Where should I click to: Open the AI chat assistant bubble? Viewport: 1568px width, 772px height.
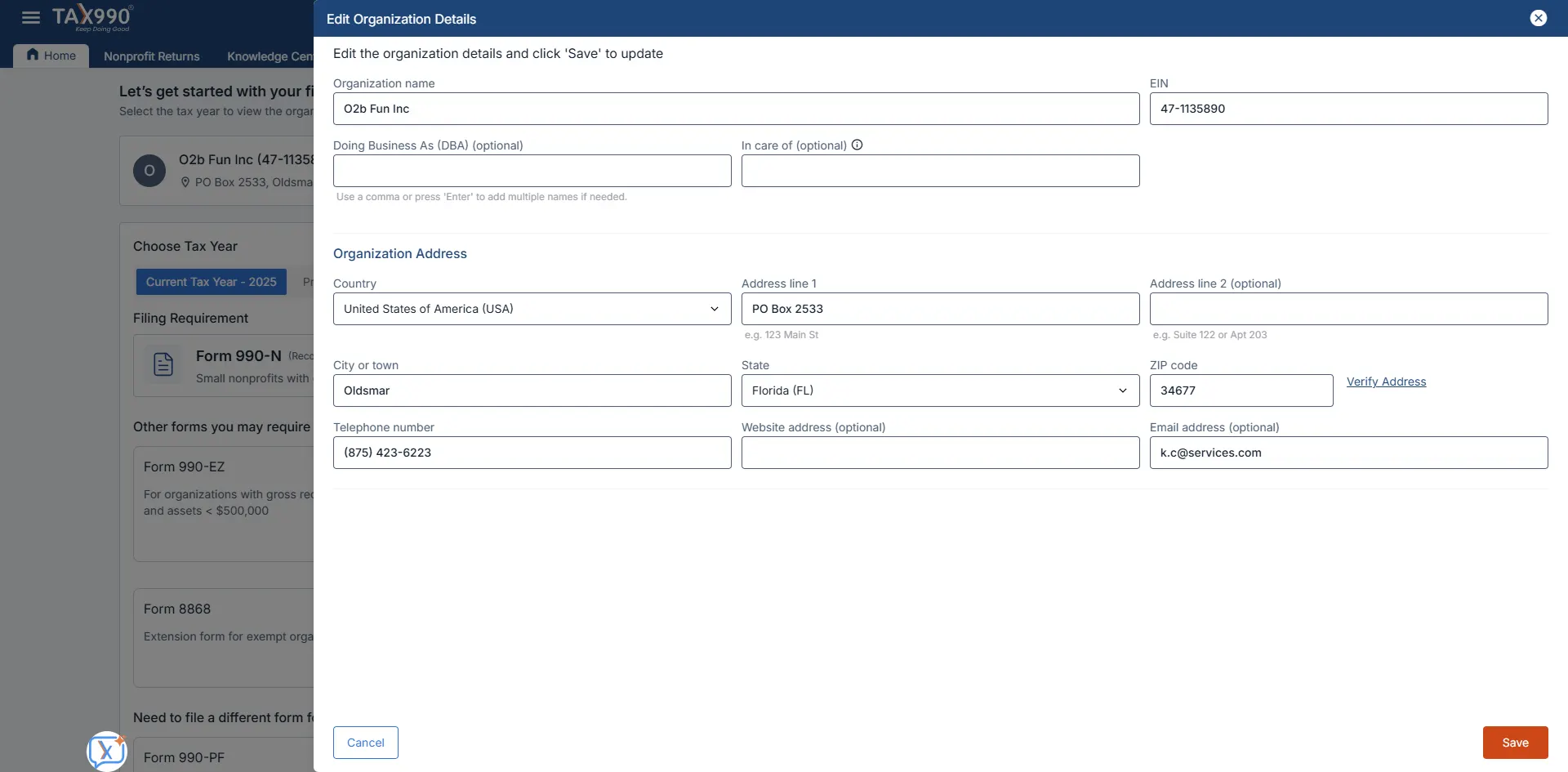(x=106, y=750)
